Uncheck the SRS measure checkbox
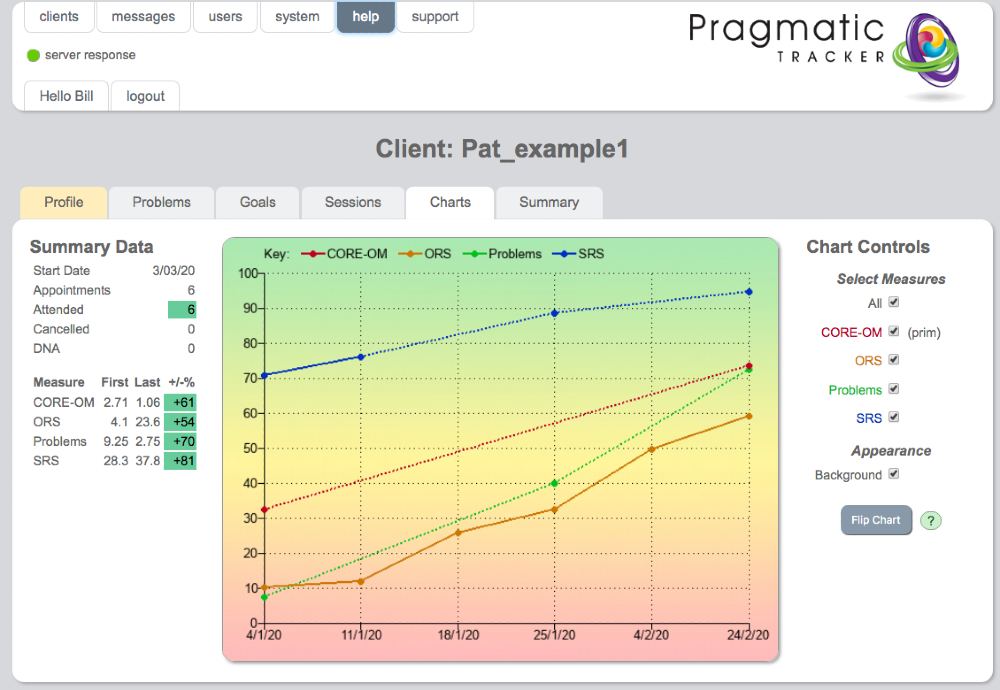1000x690 pixels. pos(893,418)
